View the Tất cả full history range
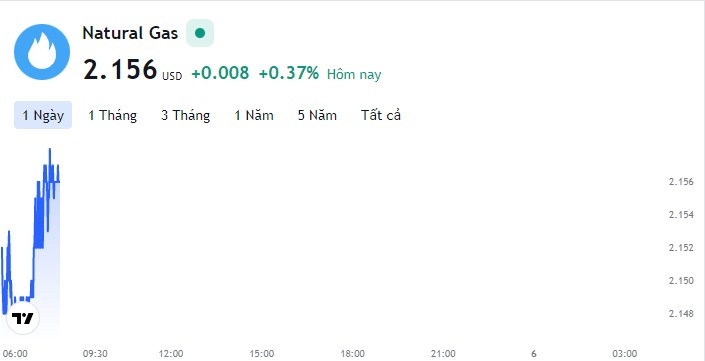705x361 pixels. point(381,115)
